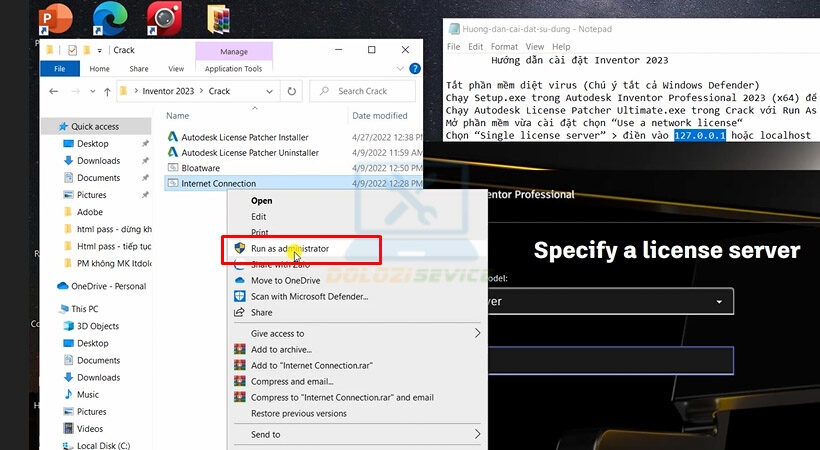The height and width of the screenshot is (450, 820).
Task: Open the Application Tools tab
Action: coord(233,69)
